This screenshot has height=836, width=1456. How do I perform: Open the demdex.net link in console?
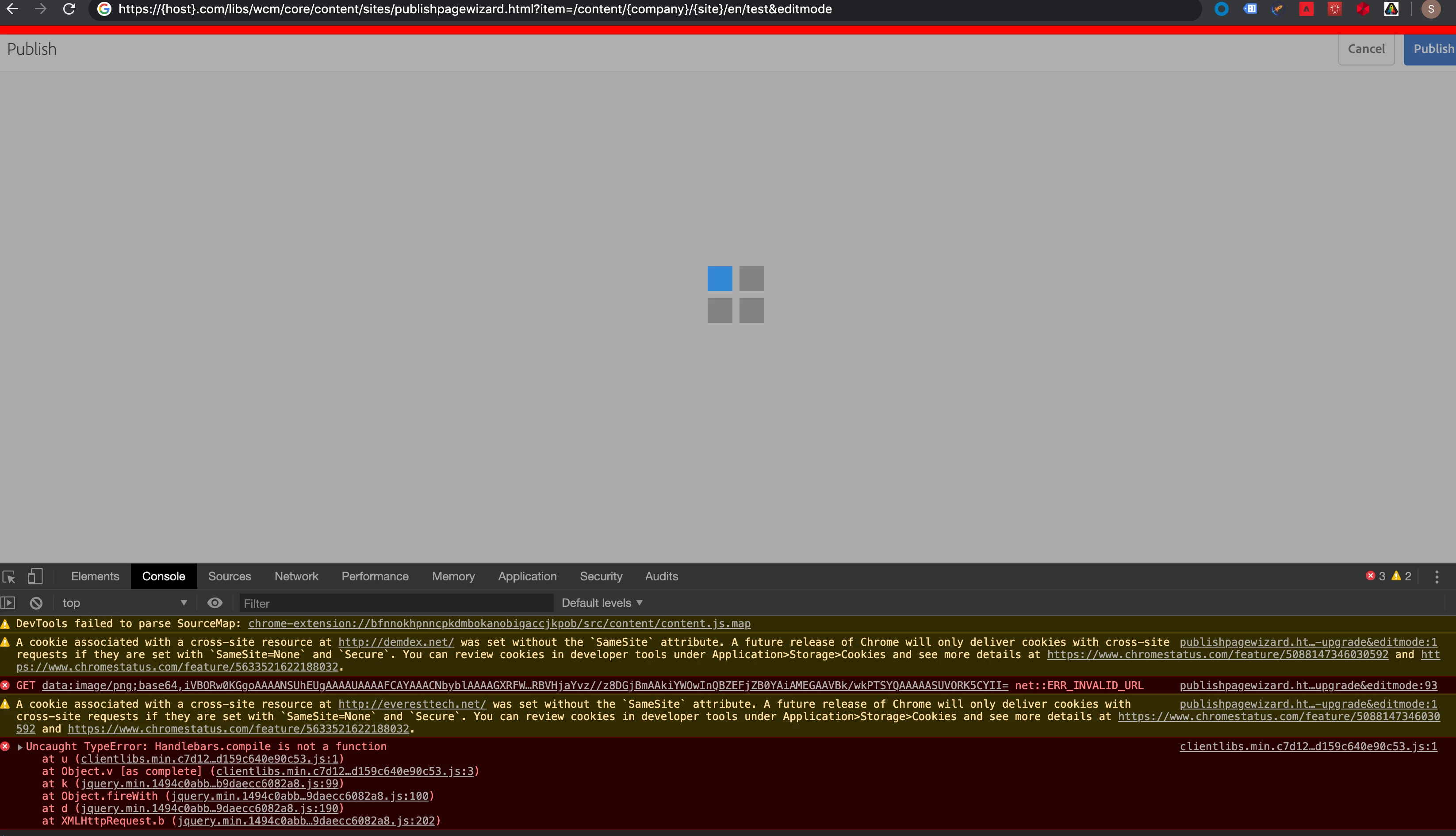click(x=396, y=643)
